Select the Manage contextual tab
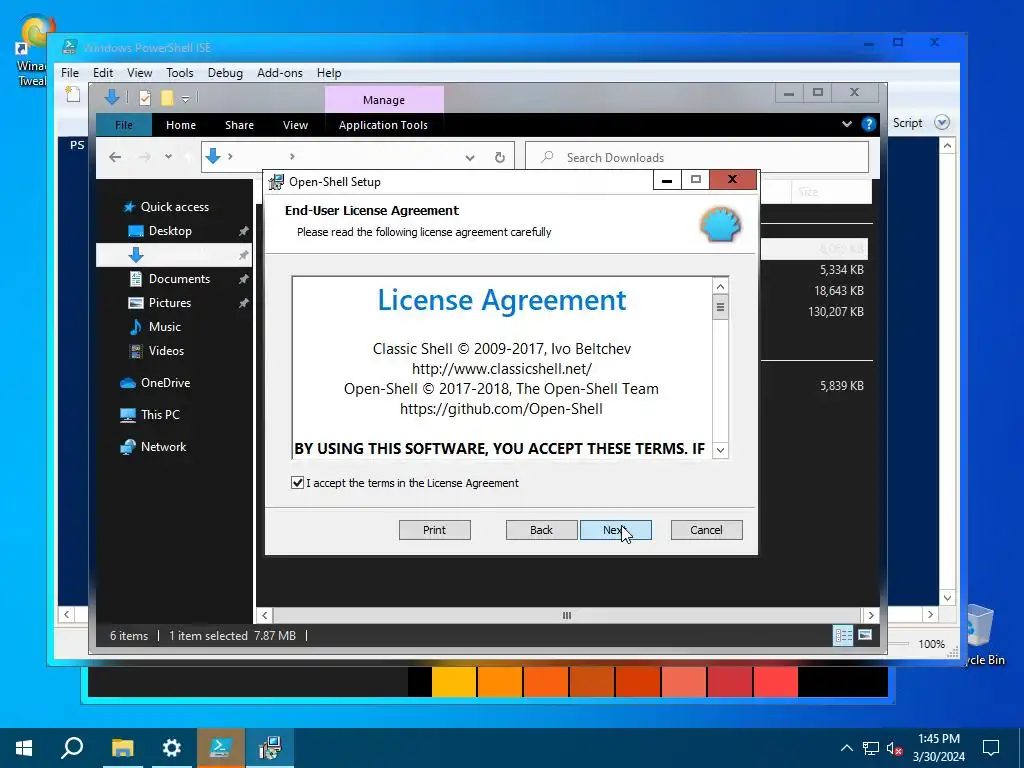The width and height of the screenshot is (1024, 768). pyautogui.click(x=384, y=100)
